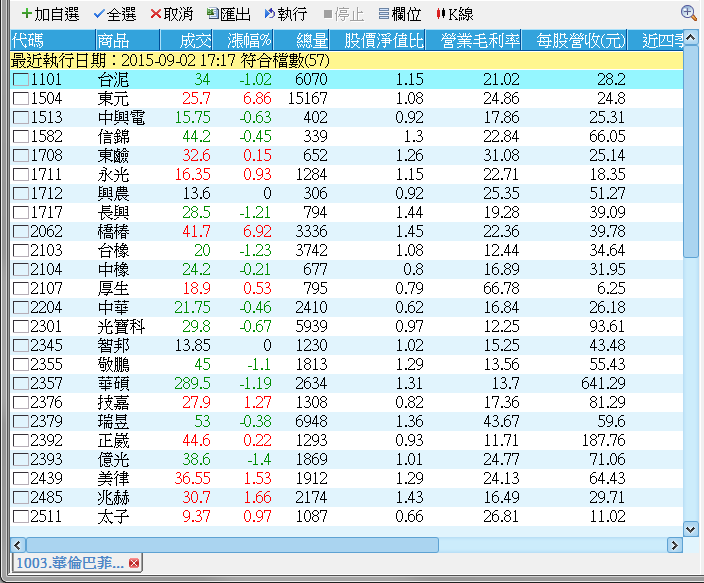The height and width of the screenshot is (583, 704).
Task: Open the 欄位 column settings
Action: 400,14
